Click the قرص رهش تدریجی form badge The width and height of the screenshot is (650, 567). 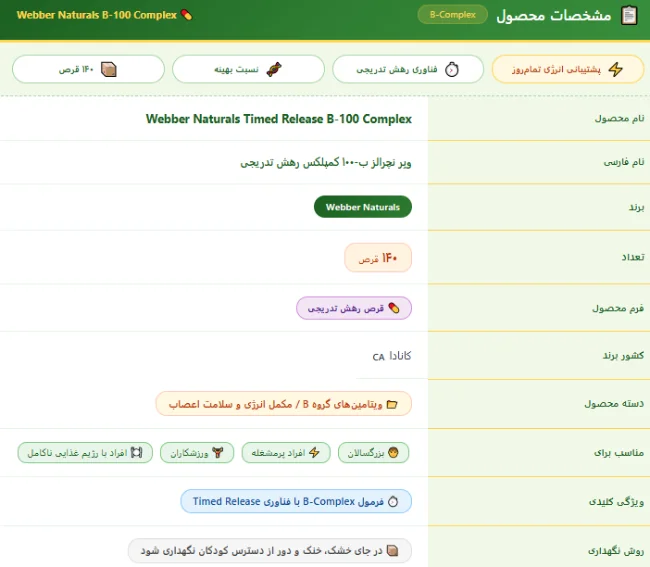[x=354, y=308]
